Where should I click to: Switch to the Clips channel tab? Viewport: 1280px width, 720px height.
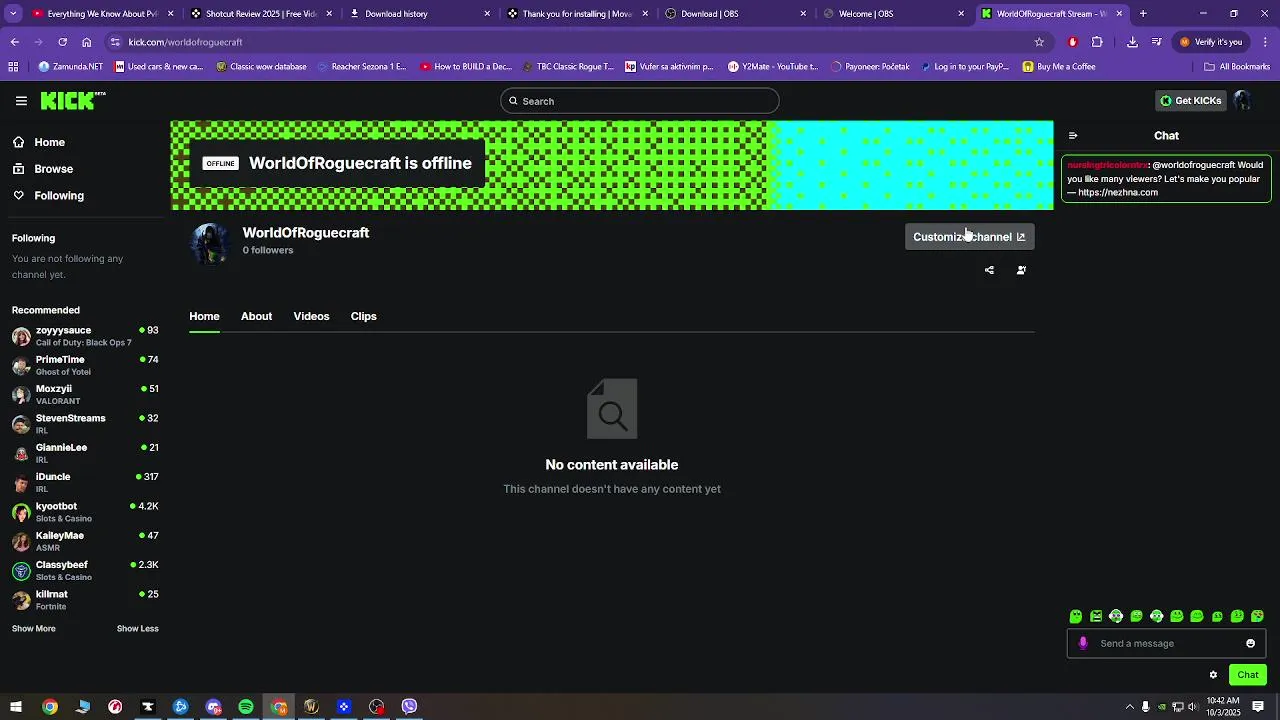[x=363, y=316]
